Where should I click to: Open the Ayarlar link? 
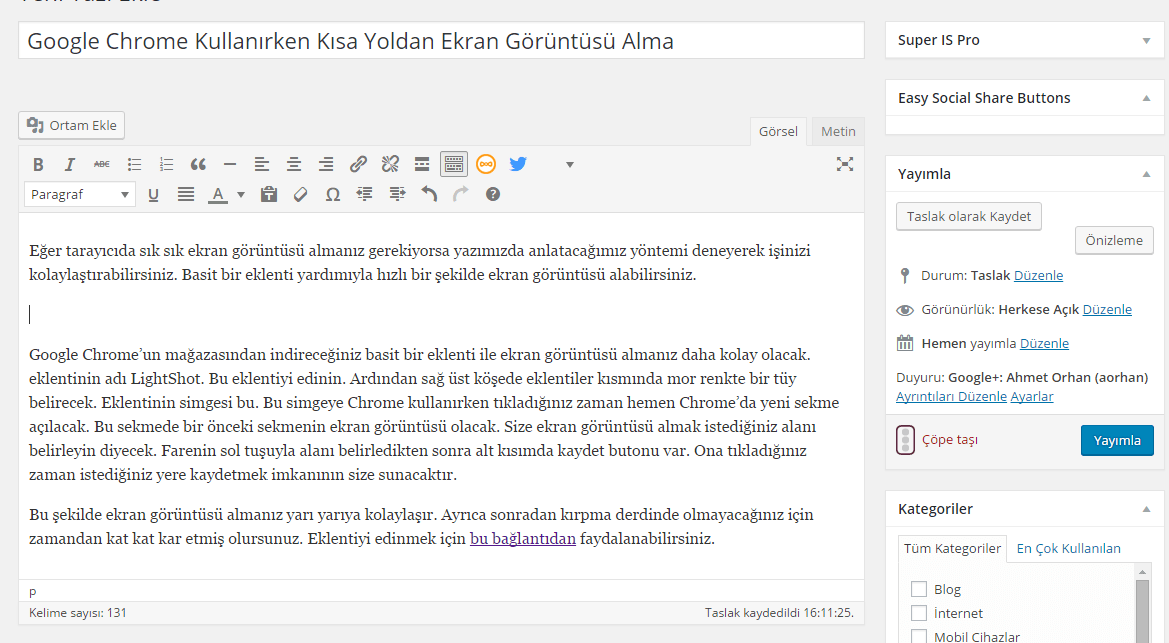click(1032, 397)
